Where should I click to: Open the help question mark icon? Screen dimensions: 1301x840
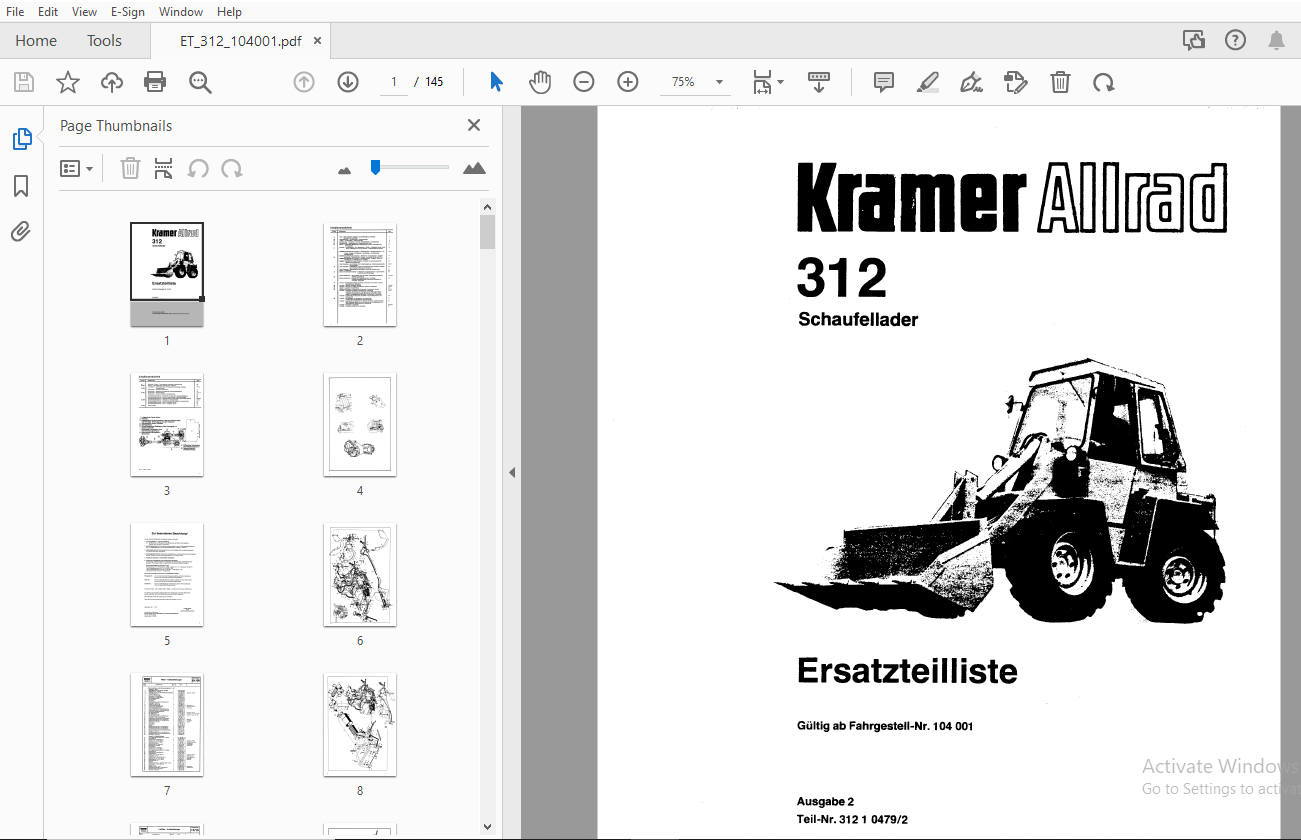point(1235,40)
